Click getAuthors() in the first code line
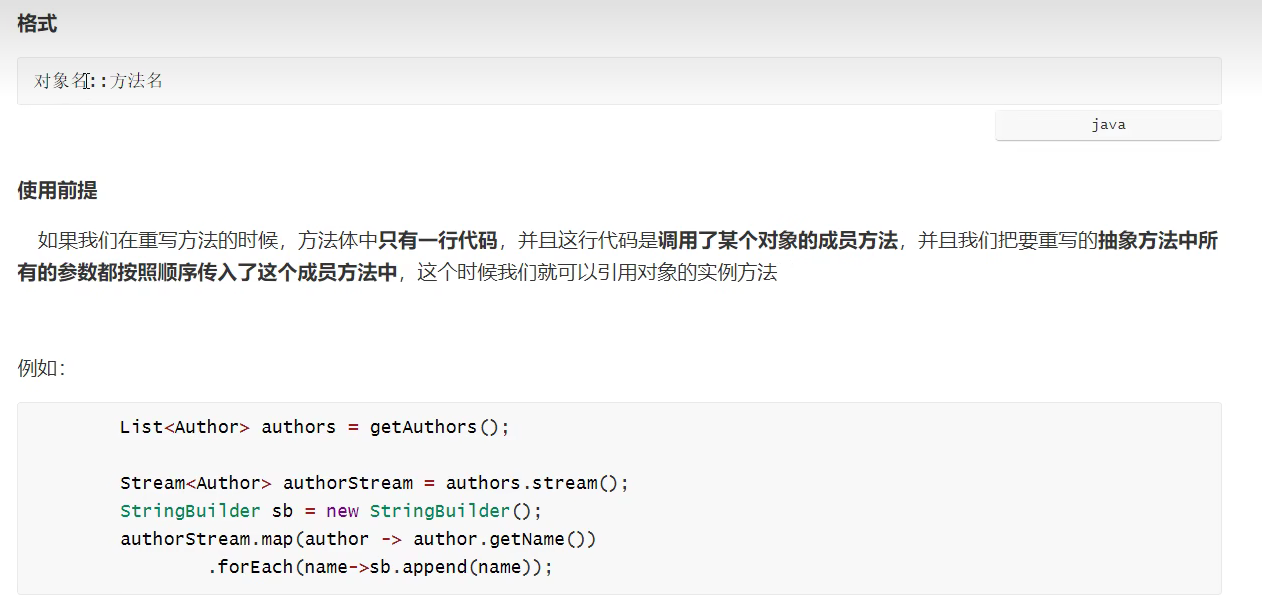Viewport: 1262px width, 601px height. click(x=439, y=427)
